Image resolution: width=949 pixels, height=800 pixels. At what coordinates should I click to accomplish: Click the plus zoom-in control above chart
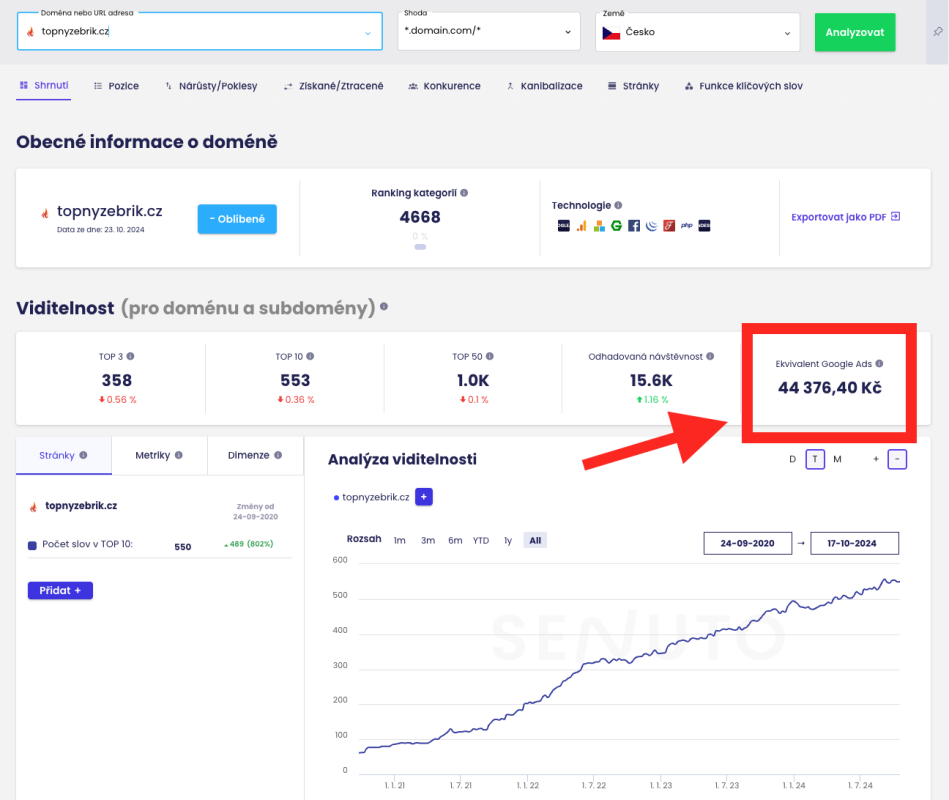[x=875, y=459]
